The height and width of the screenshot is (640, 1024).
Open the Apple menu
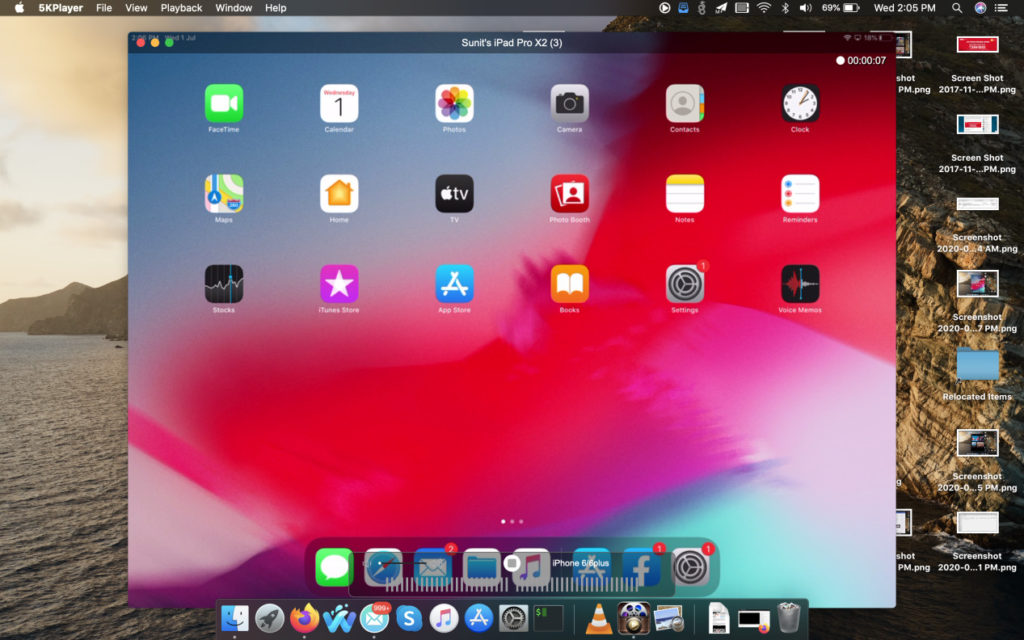pyautogui.click(x=19, y=8)
